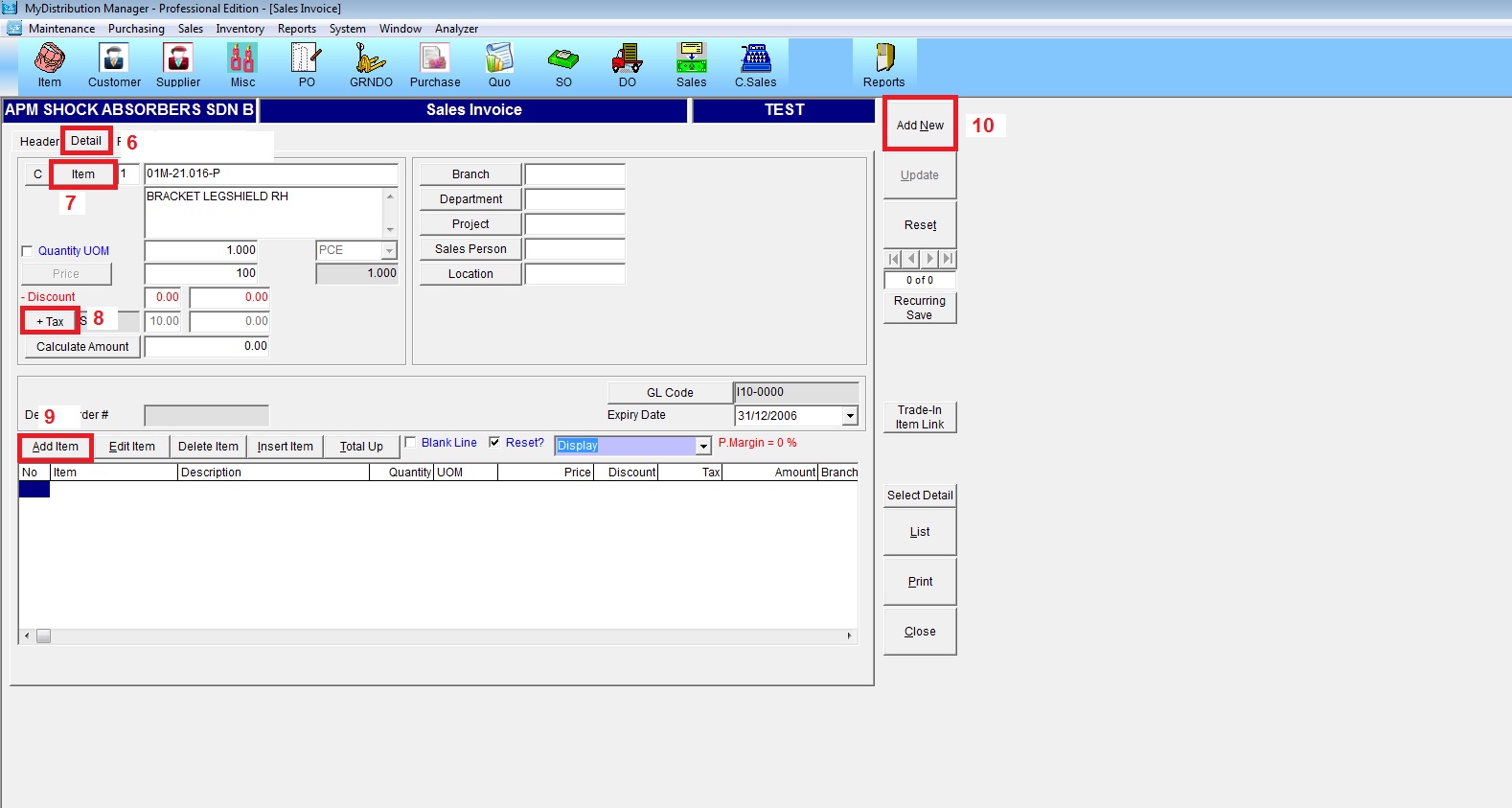Open the Customer module icon
The image size is (1512, 808).
(114, 64)
